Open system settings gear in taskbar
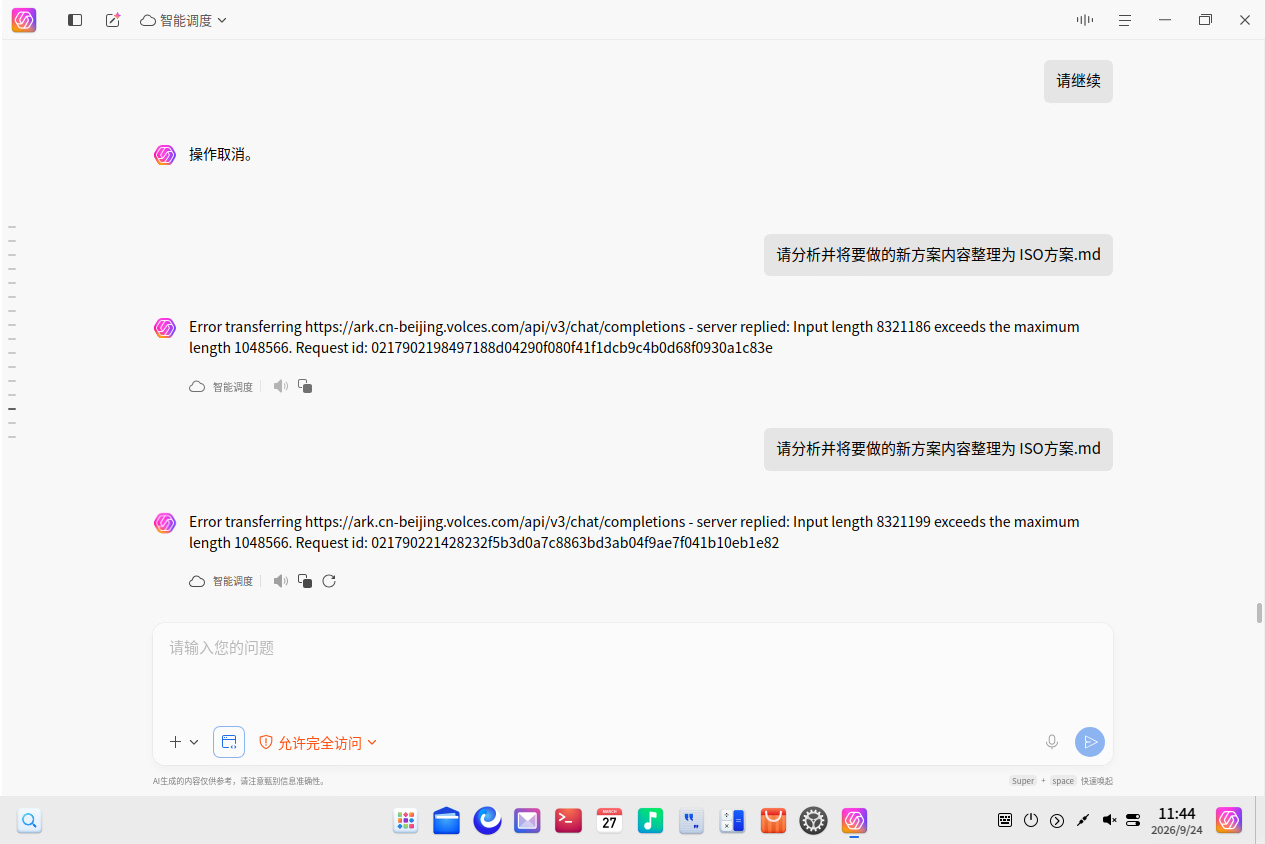Screen dimensions: 1265x844 pos(814,821)
